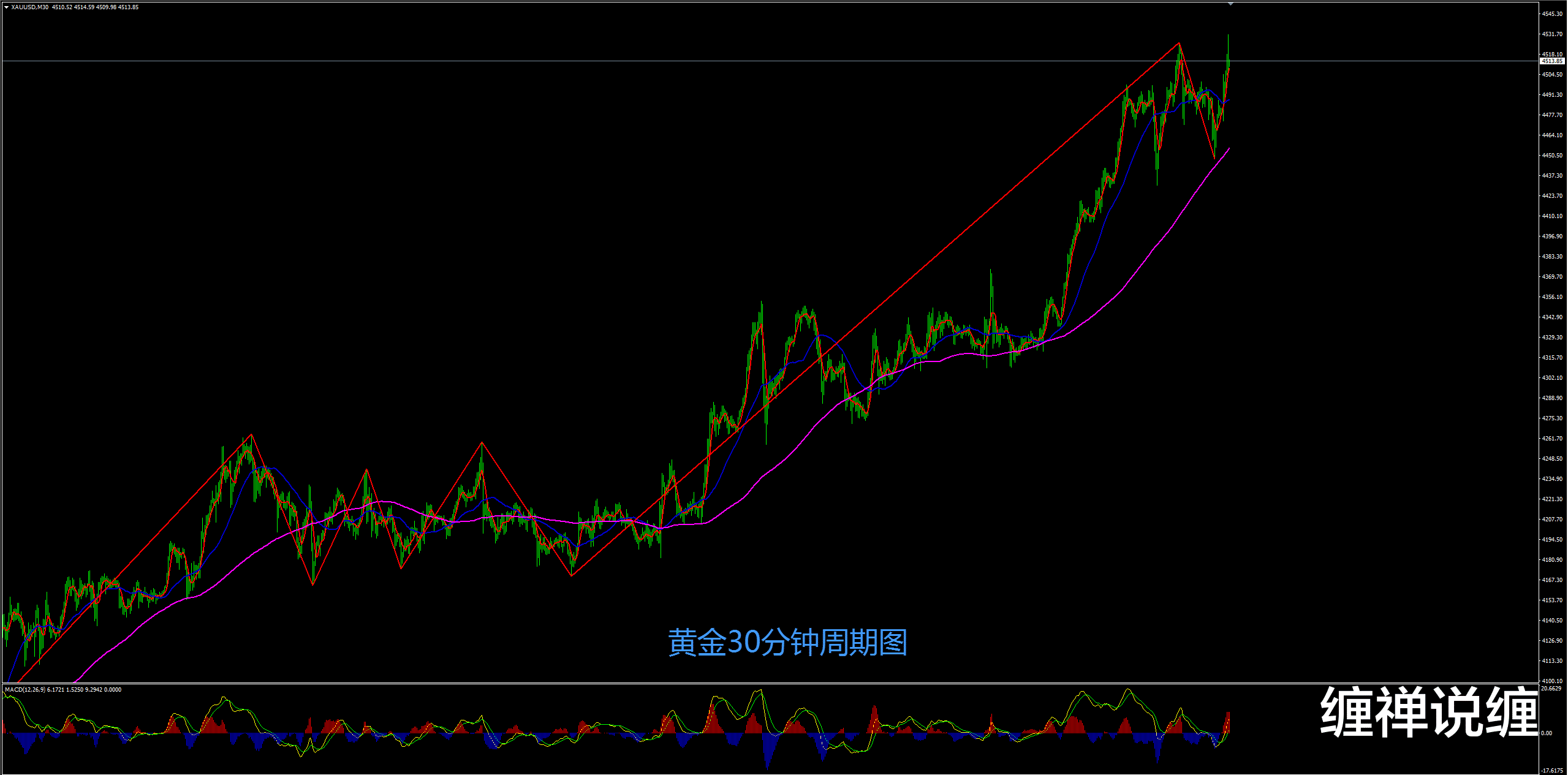Click the 4207.70 price scale label
Image resolution: width=1568 pixels, height=775 pixels.
point(1552,520)
